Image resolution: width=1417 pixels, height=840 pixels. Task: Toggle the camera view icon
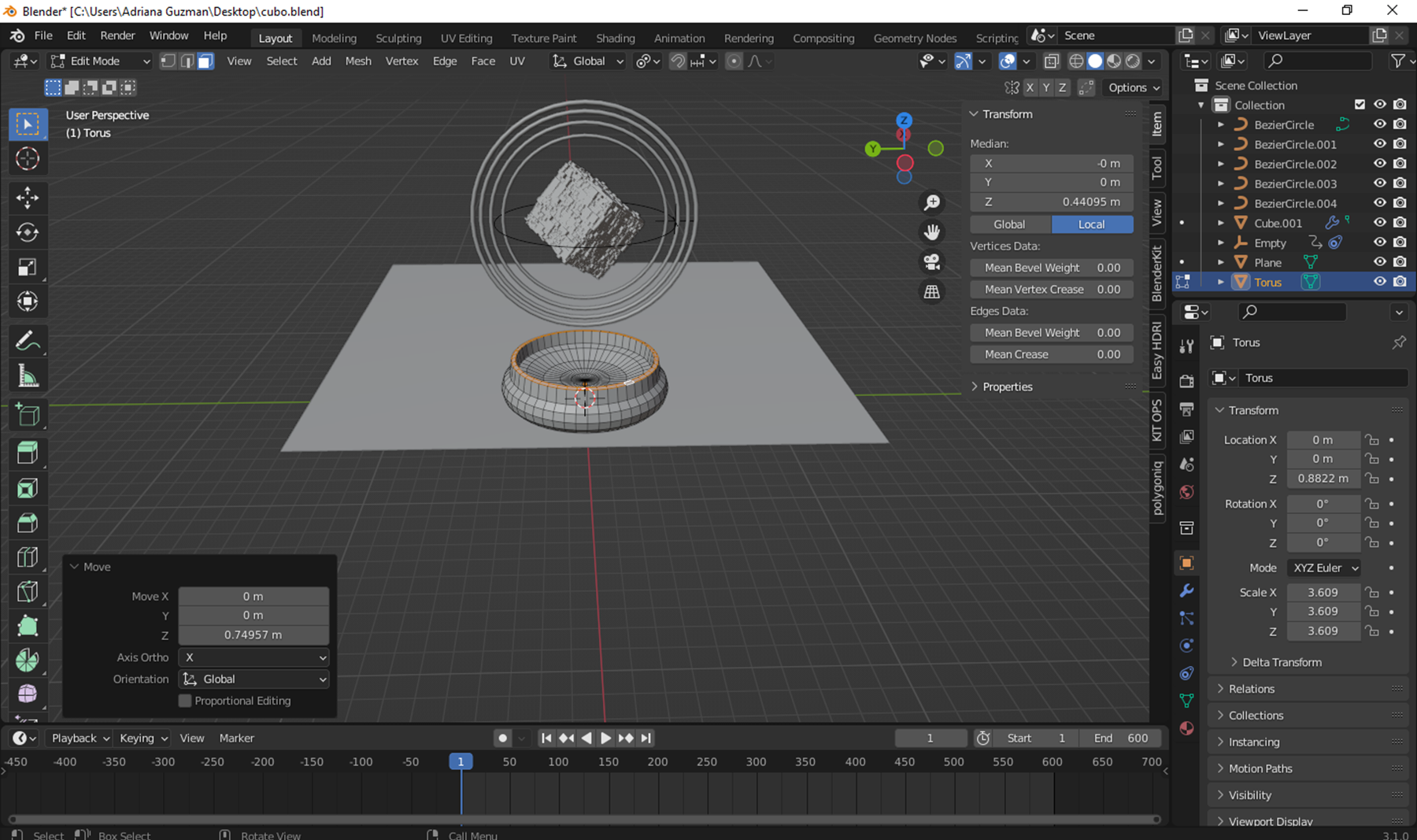(x=932, y=262)
